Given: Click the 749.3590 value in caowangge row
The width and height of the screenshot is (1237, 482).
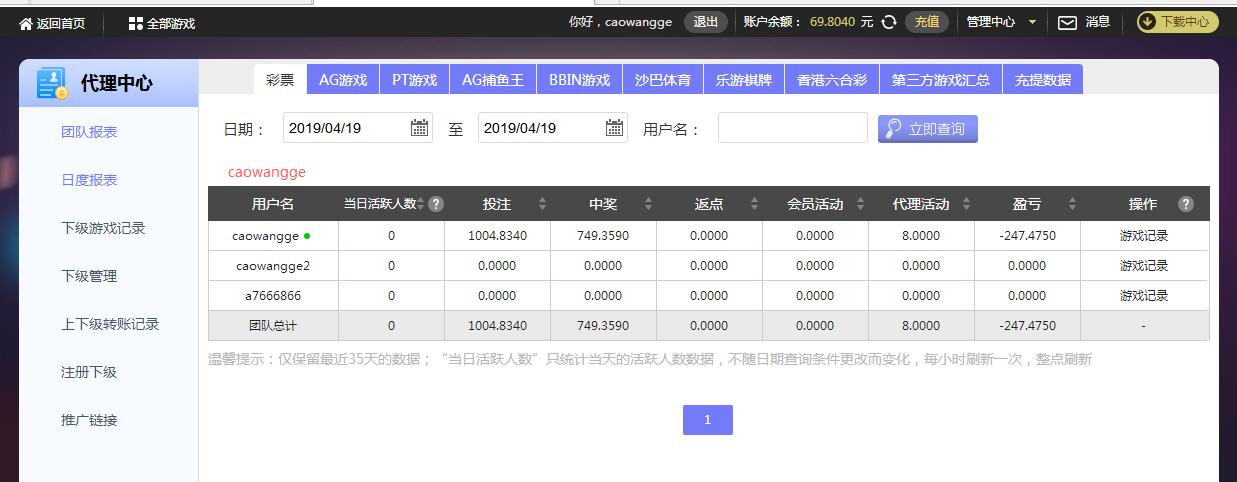Looking at the screenshot, I should (x=603, y=236).
